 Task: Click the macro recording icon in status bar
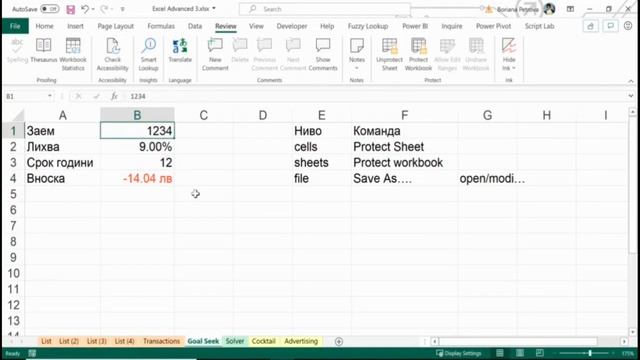pos(32,353)
